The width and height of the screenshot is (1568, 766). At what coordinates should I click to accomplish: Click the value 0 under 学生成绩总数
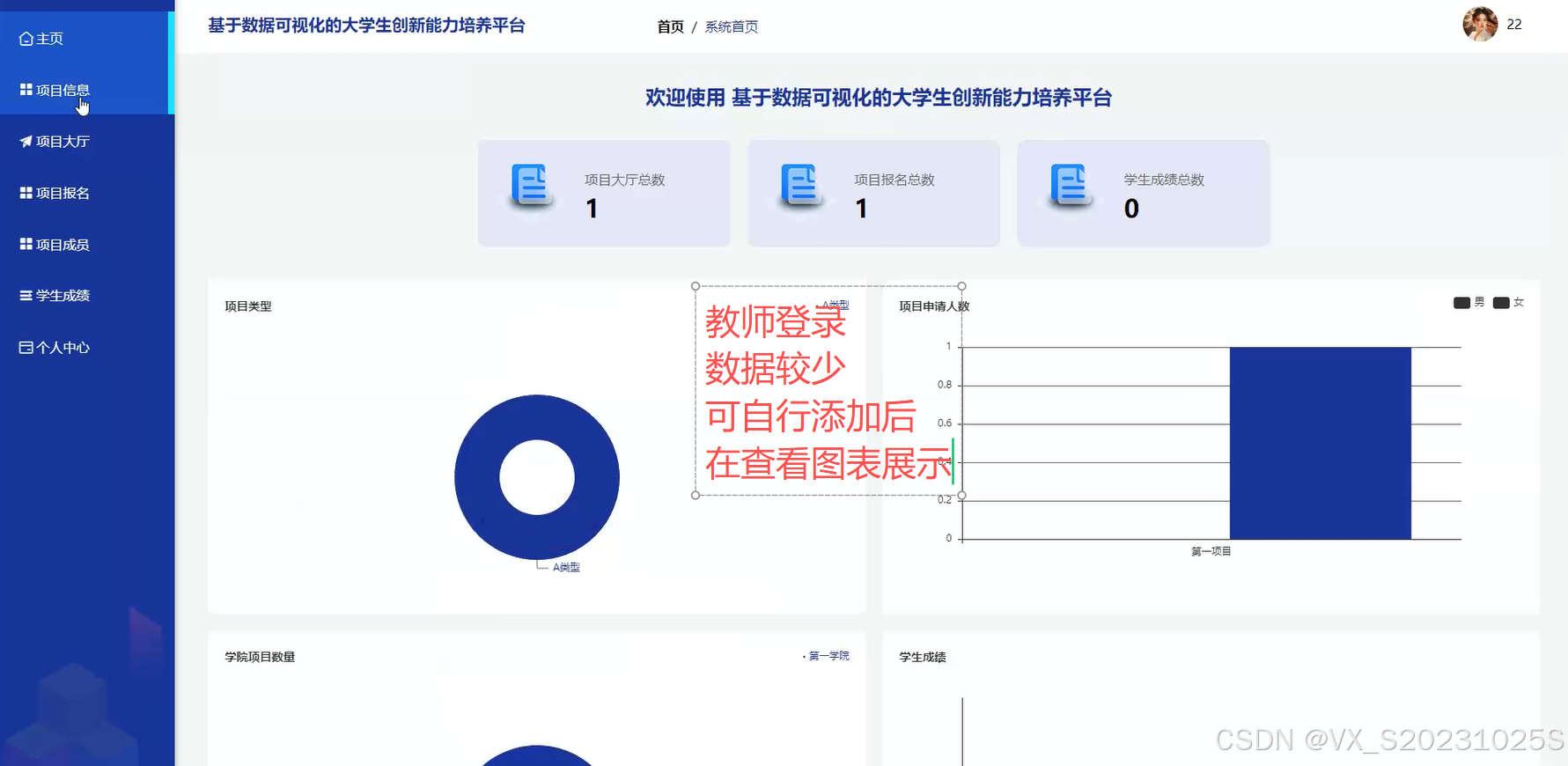1132,209
